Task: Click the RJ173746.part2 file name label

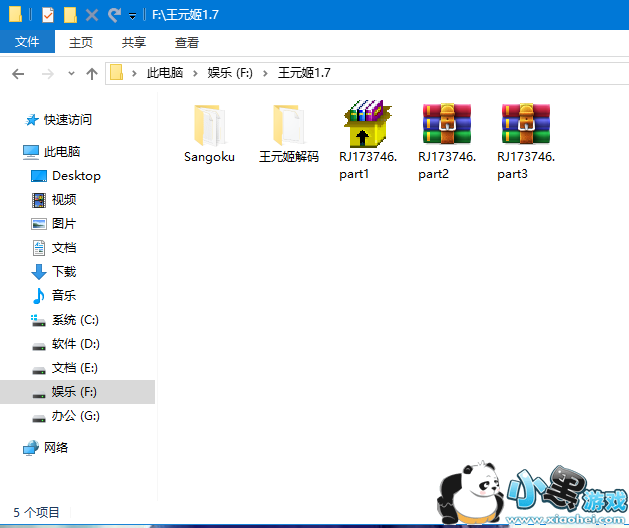Action: (x=446, y=165)
